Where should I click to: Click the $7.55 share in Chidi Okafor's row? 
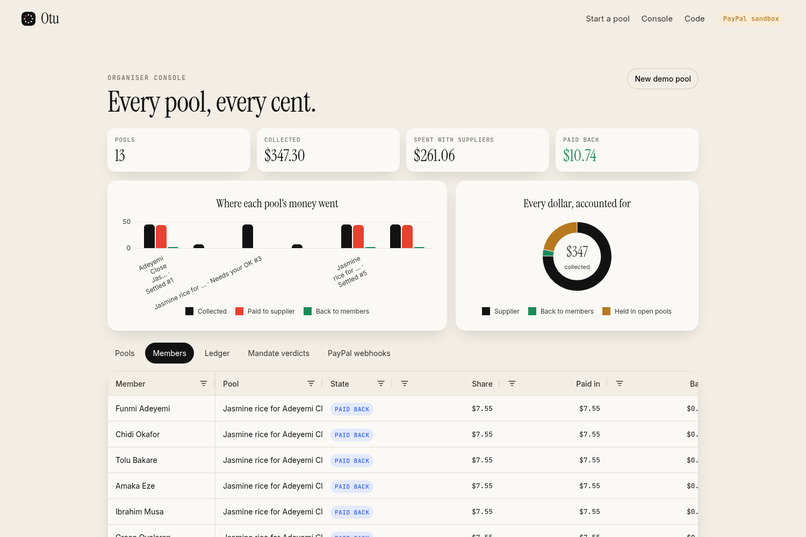[482, 434]
